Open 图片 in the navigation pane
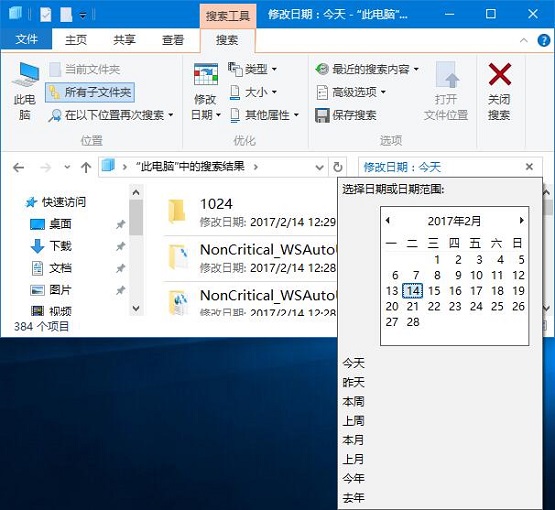The height and width of the screenshot is (510, 555). pyautogui.click(x=51, y=290)
